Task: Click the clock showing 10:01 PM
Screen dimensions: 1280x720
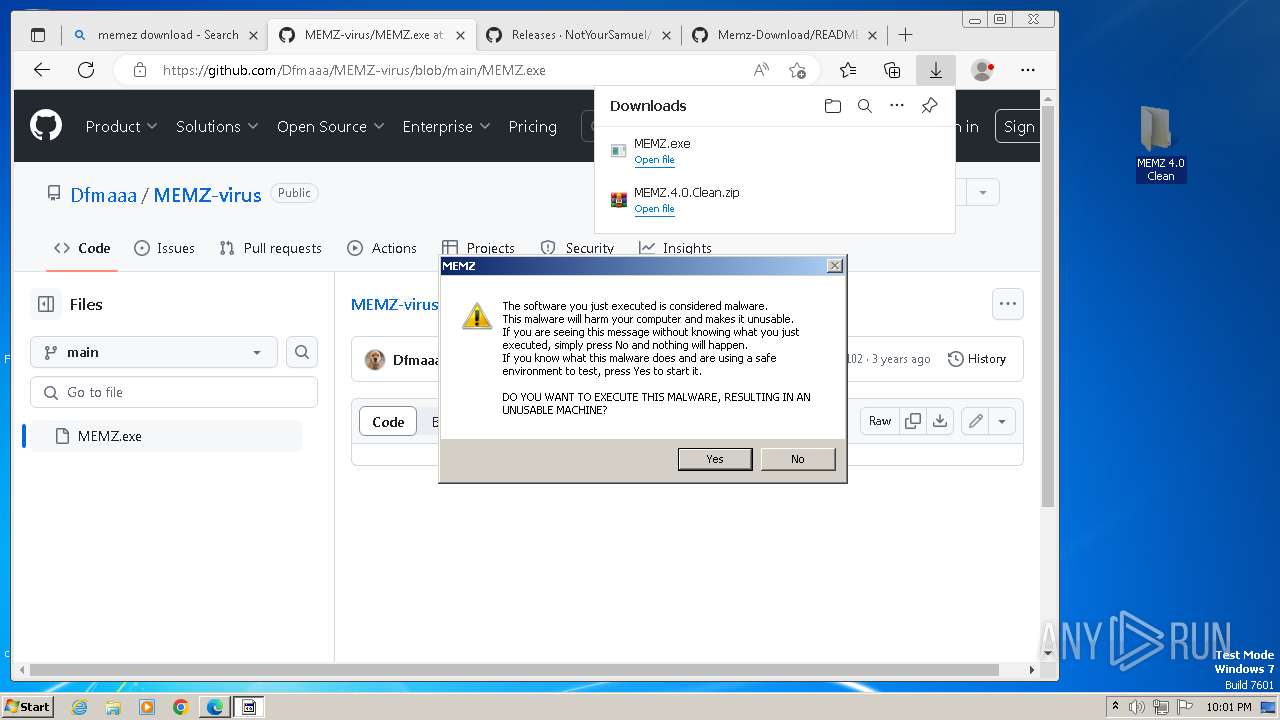Action: (1228, 707)
